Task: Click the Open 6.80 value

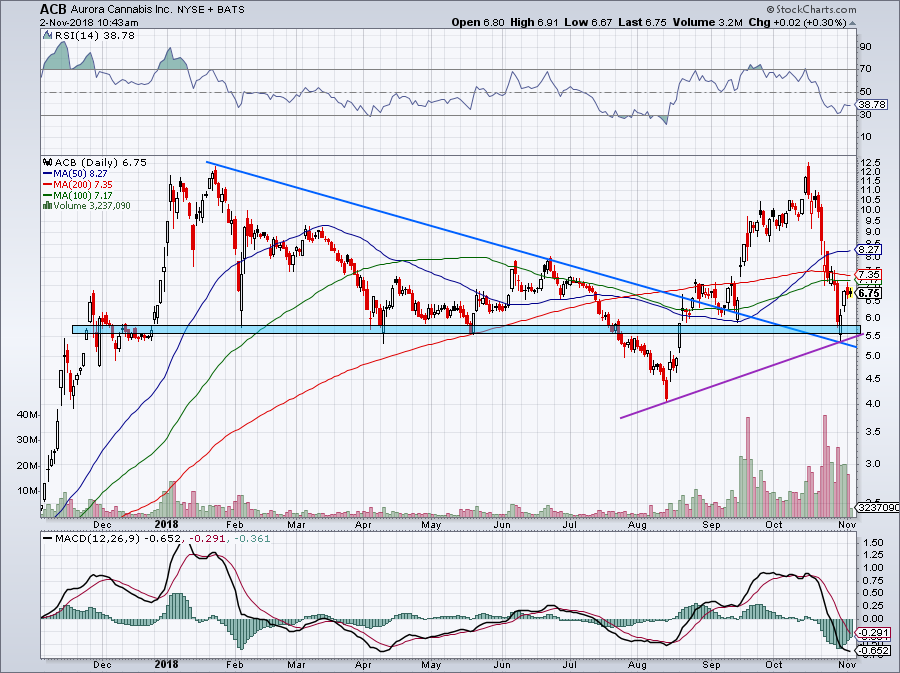Action: (478, 22)
